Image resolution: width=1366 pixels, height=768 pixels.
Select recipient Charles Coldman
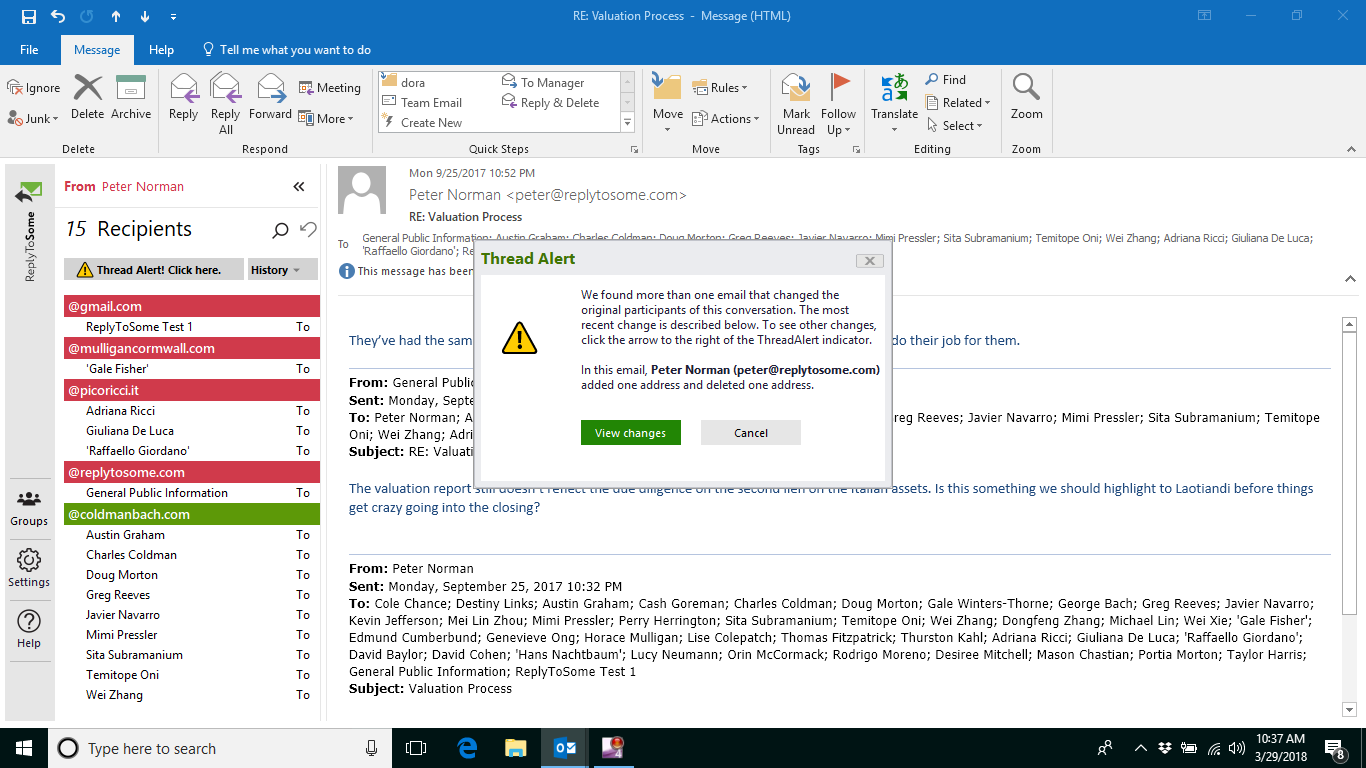coord(131,555)
